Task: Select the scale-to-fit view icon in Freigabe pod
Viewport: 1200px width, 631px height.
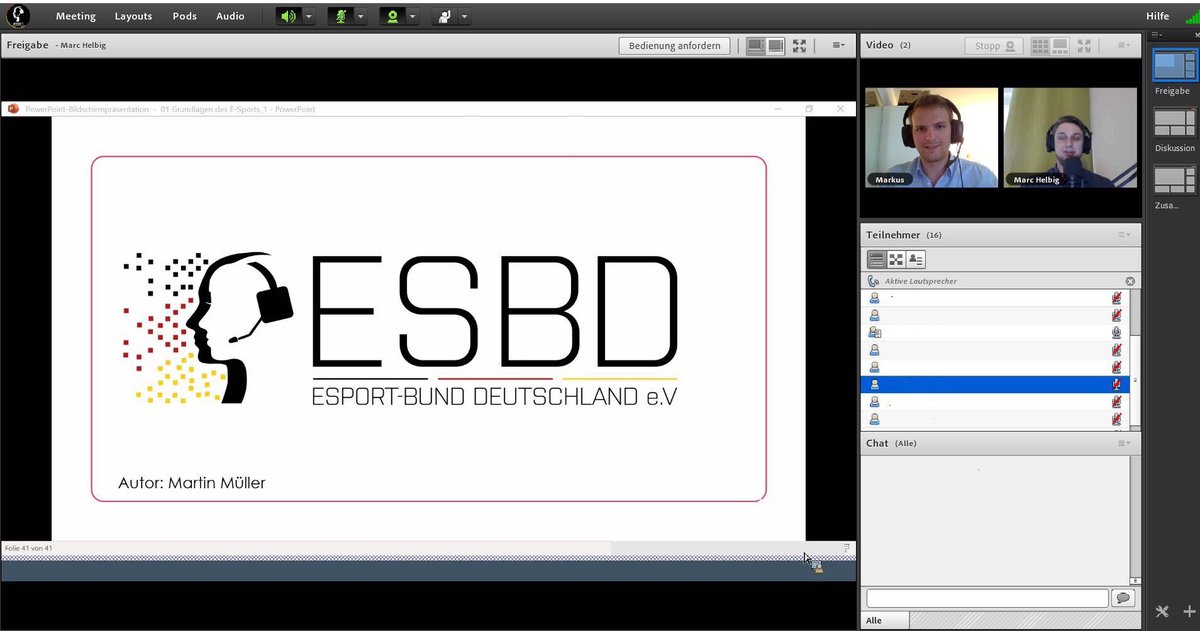Action: [757, 45]
